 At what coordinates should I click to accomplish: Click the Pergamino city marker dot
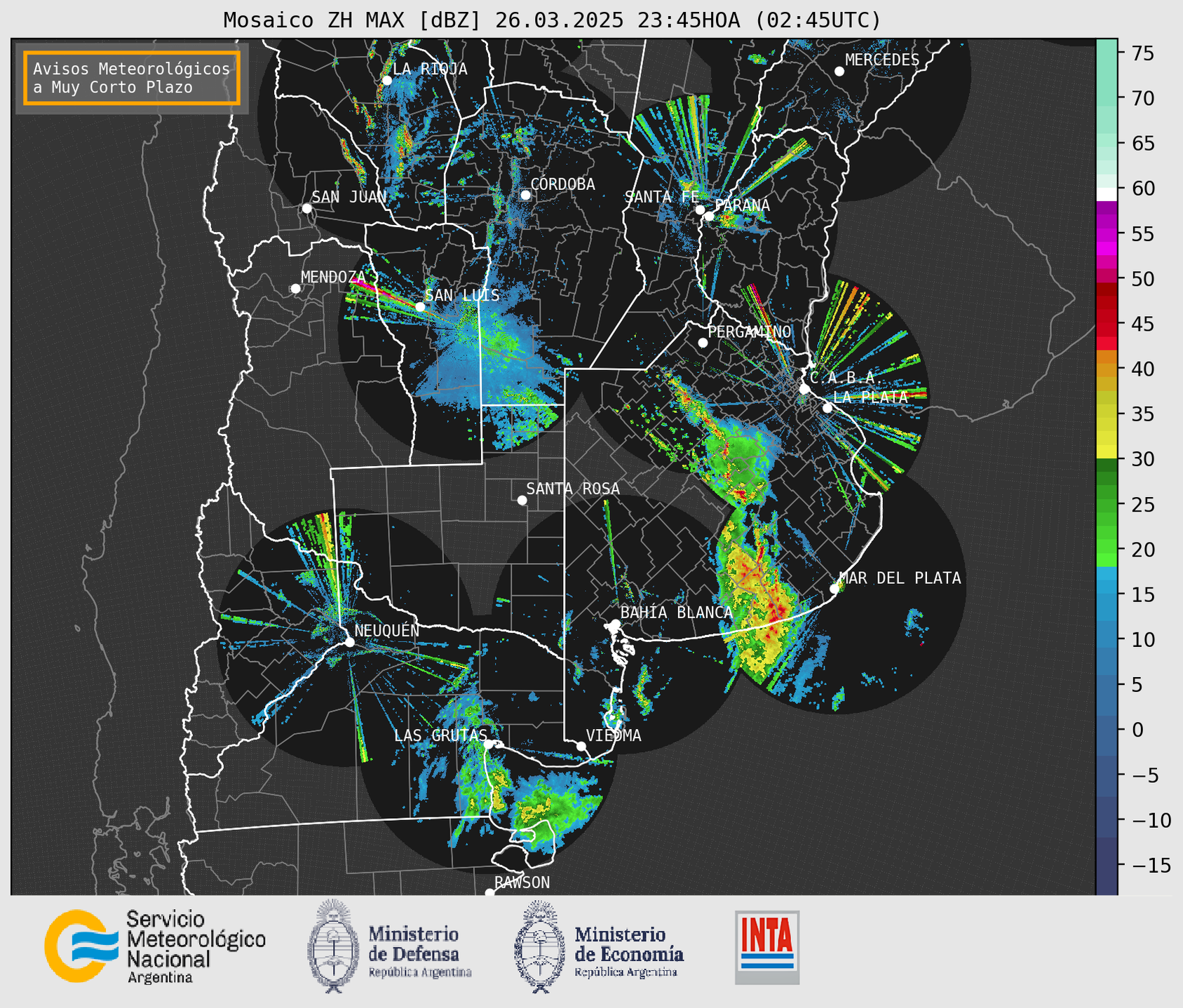pyautogui.click(x=703, y=343)
